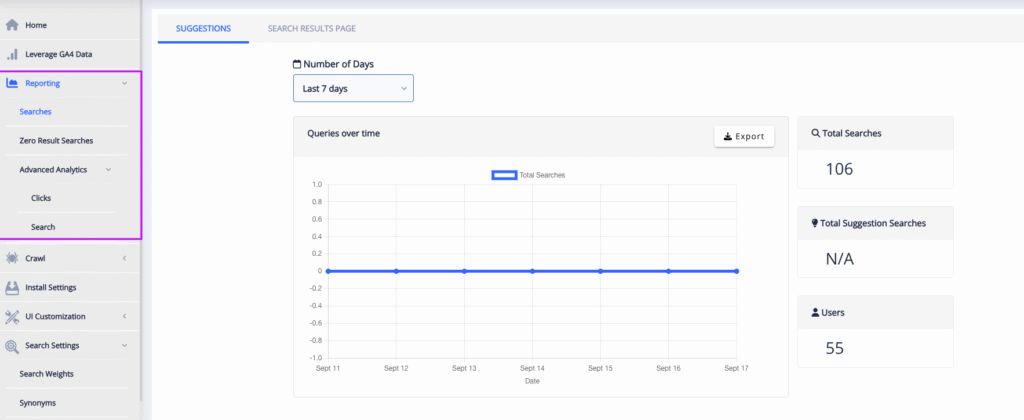Select the Suggestions tab
1024x420 pixels.
pos(203,28)
